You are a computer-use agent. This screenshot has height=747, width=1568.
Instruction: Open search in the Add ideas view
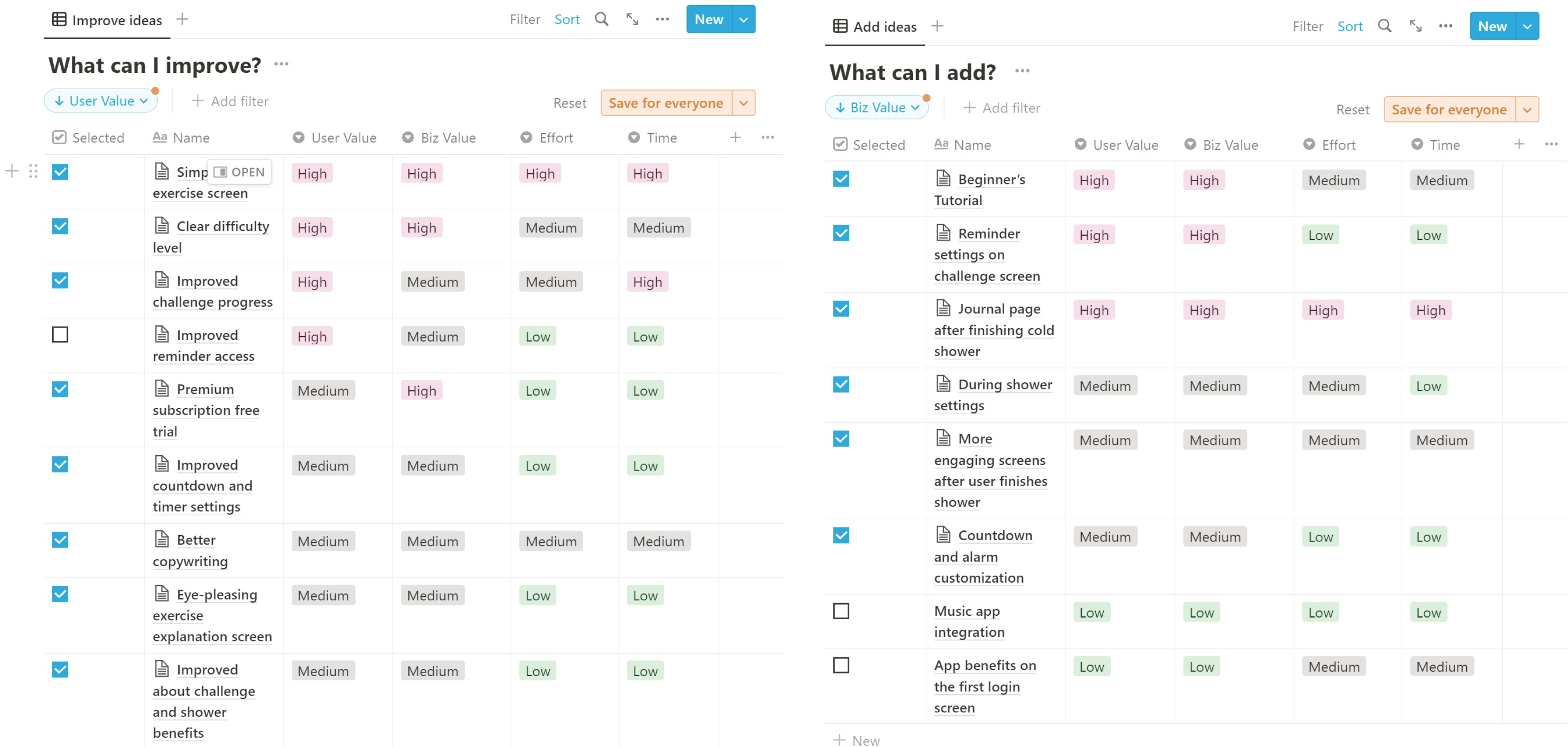click(x=1384, y=26)
